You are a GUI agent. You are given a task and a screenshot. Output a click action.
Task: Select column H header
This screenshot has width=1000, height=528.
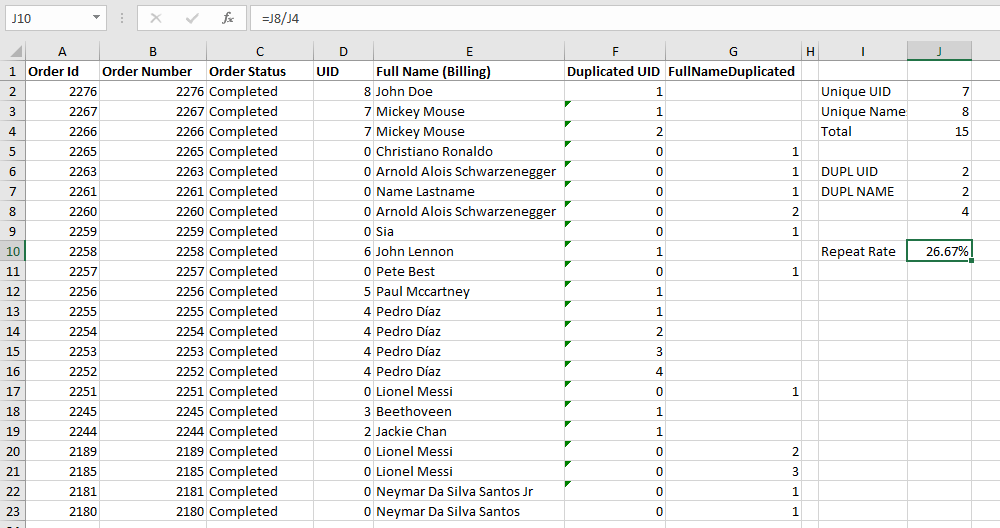click(810, 52)
